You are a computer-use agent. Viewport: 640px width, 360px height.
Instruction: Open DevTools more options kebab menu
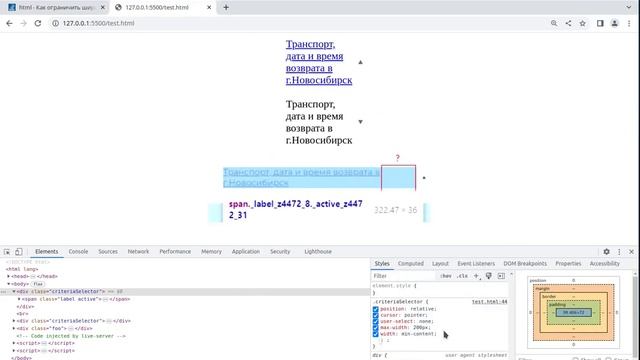click(619, 252)
